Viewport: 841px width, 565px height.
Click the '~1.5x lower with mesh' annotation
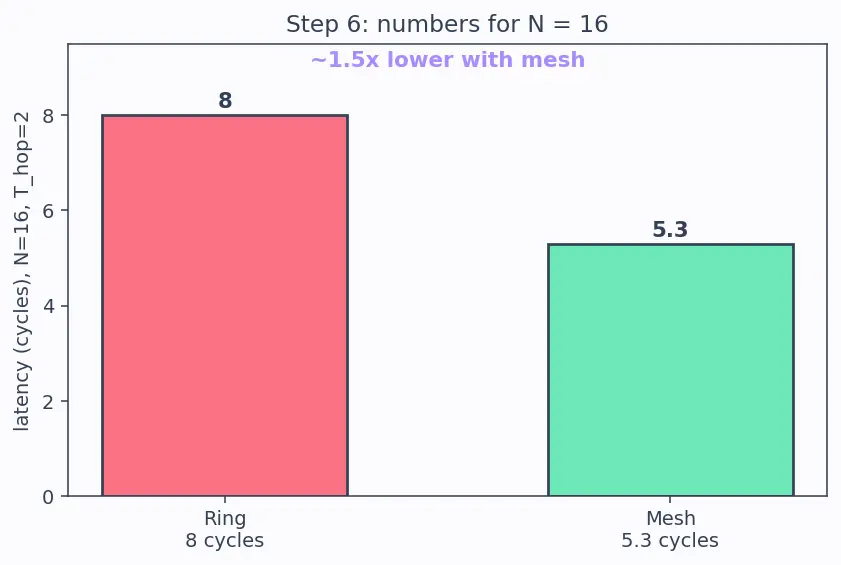point(448,60)
